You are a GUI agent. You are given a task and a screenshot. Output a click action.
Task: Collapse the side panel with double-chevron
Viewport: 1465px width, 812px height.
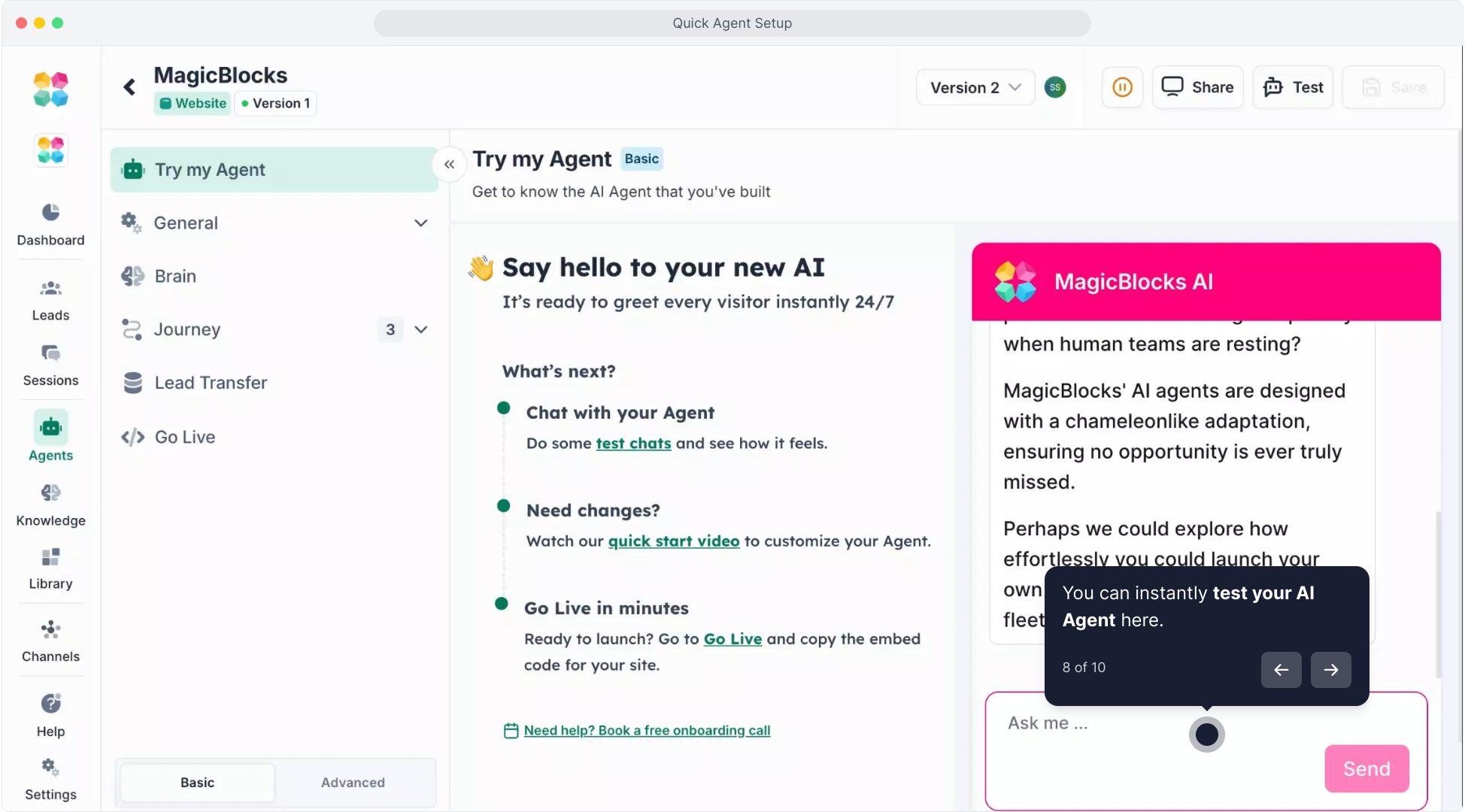coord(449,165)
